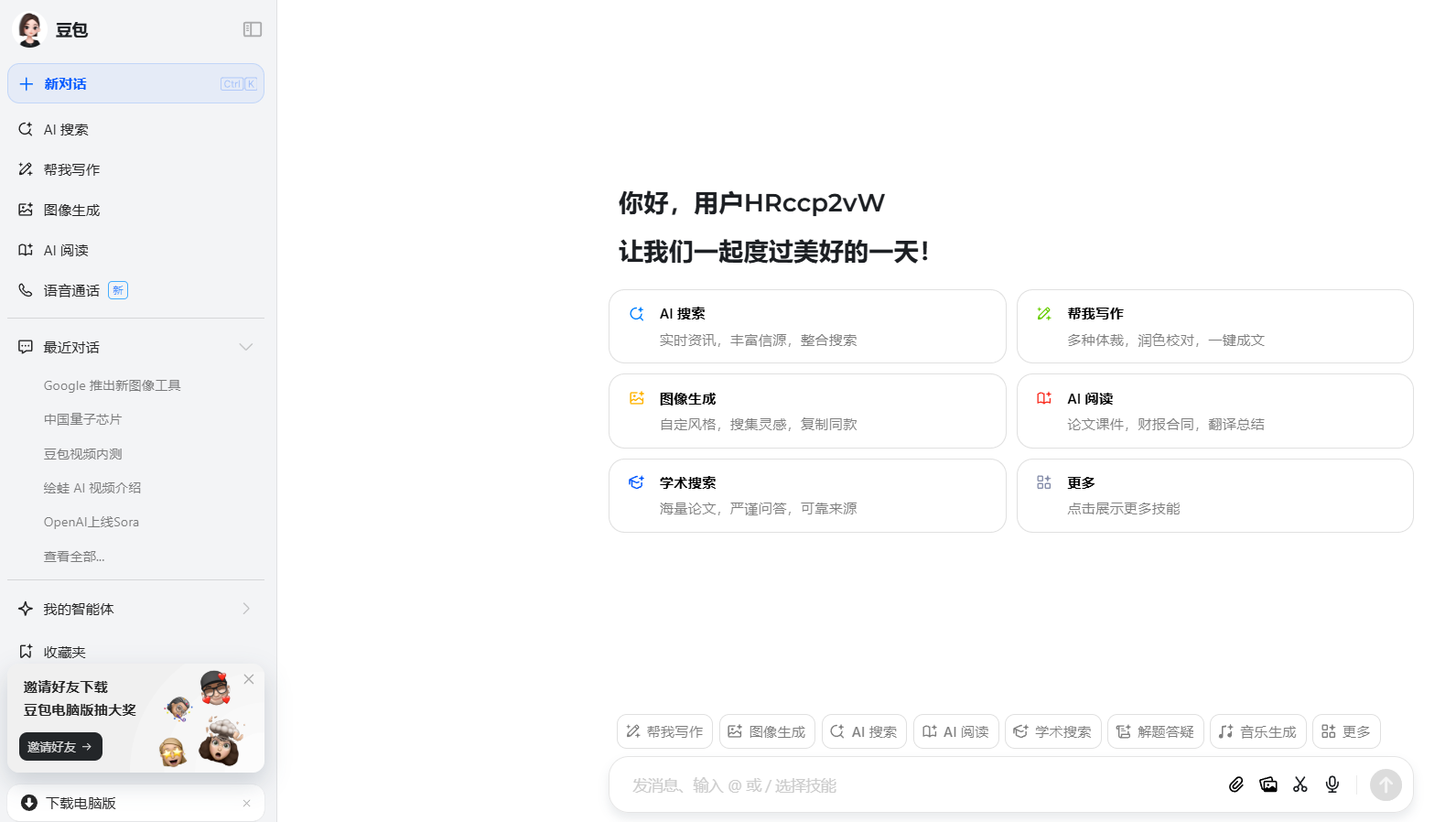This screenshot has height=822, width=1456.
Task: Select 图像生成 skill chip above input
Action: click(767, 731)
